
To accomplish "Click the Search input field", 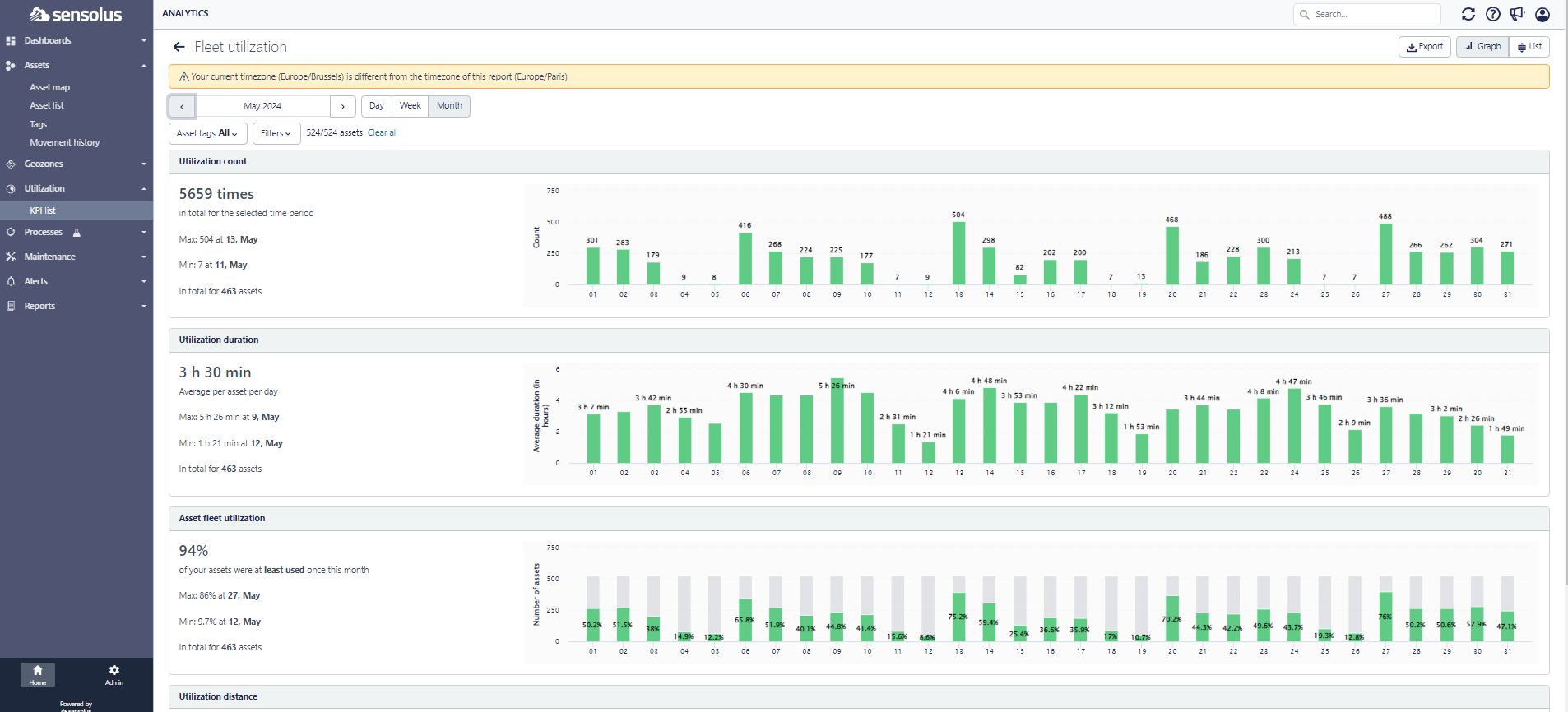I will coord(1367,14).
